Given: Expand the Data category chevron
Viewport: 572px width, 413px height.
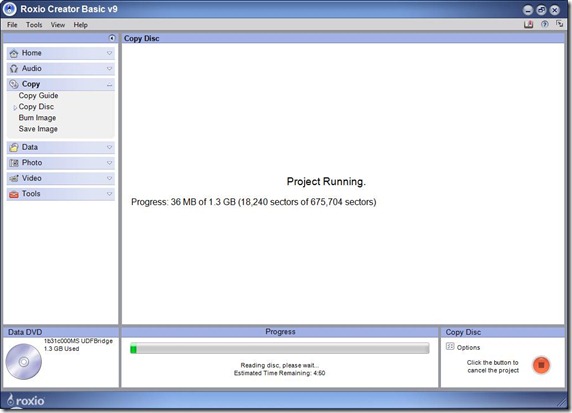Looking at the screenshot, I should 109,147.
